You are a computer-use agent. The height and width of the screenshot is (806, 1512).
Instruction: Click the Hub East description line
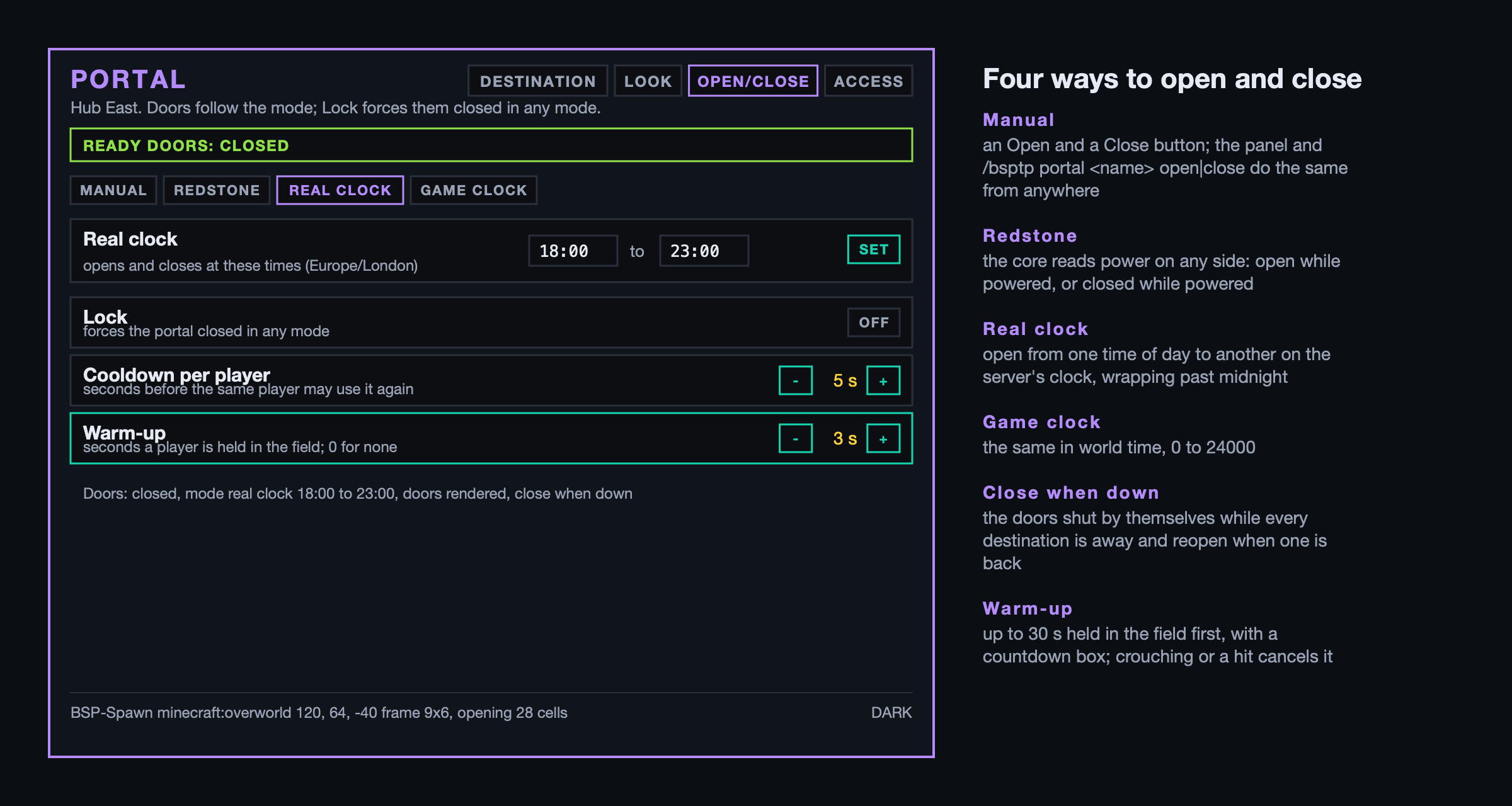(x=336, y=108)
